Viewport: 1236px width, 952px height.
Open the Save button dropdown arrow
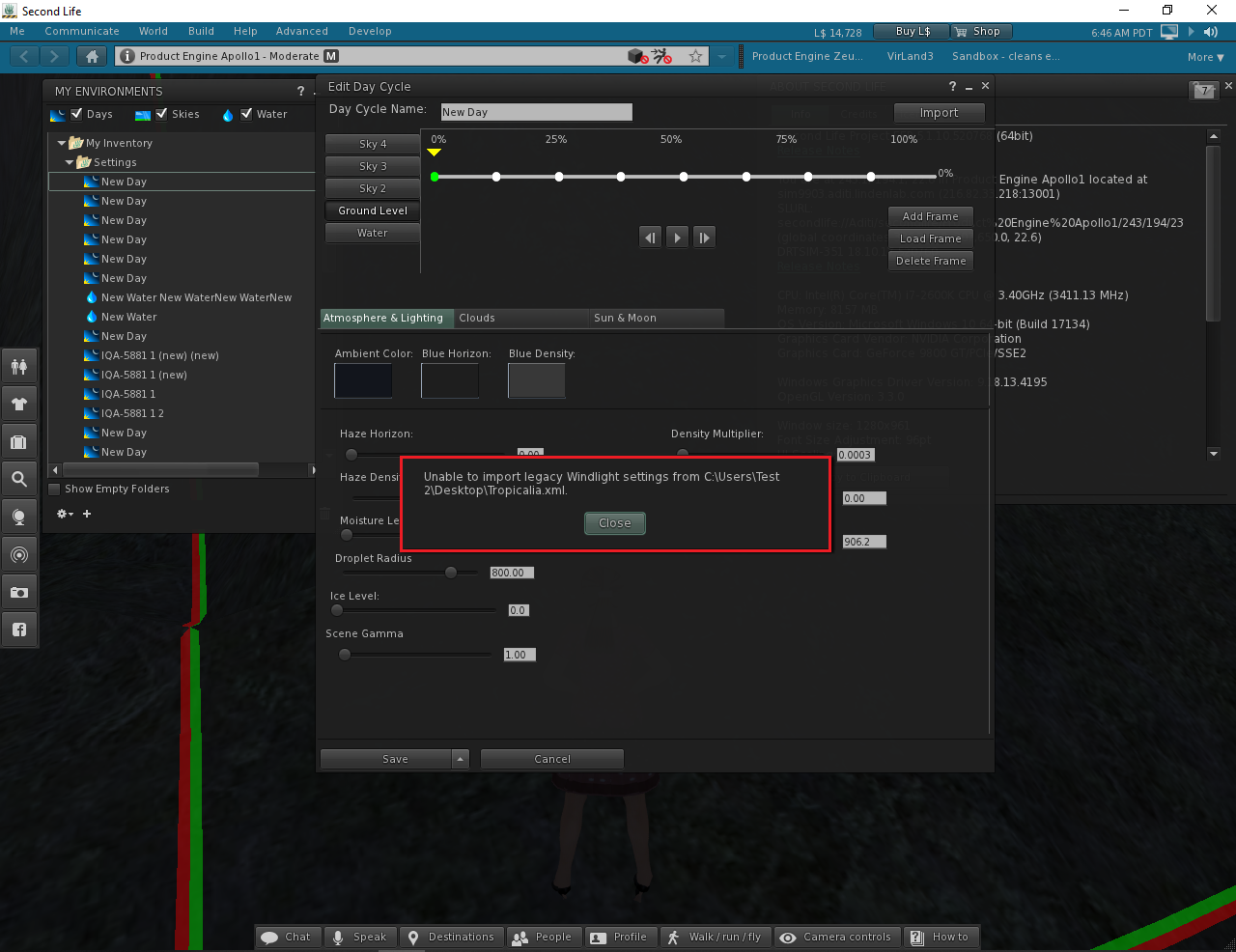click(x=461, y=758)
